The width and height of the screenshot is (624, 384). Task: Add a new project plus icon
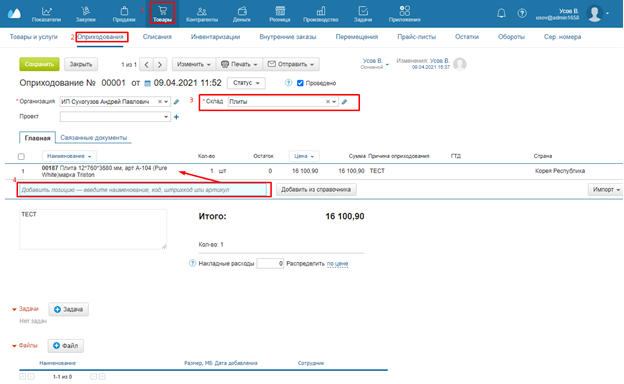click(x=176, y=117)
